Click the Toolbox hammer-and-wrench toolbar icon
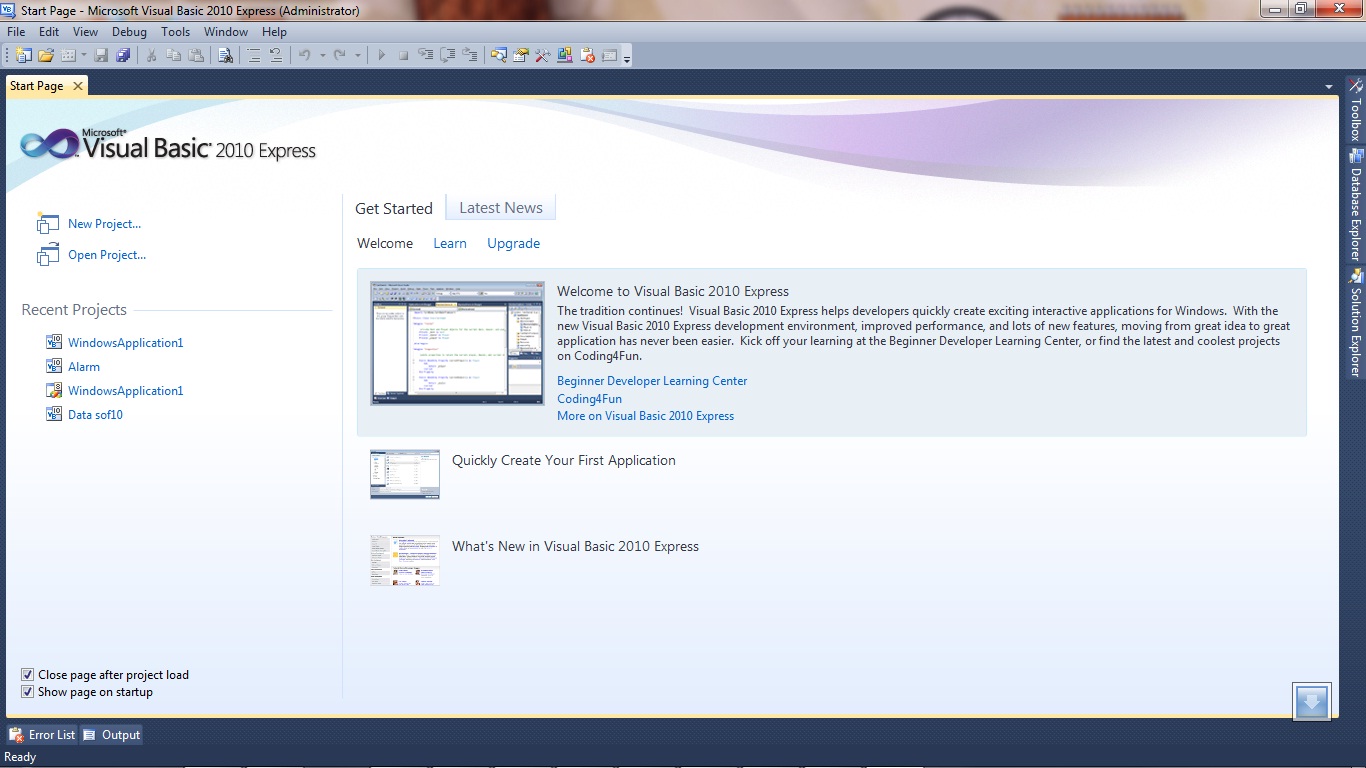The height and width of the screenshot is (768, 1366). (x=543, y=56)
